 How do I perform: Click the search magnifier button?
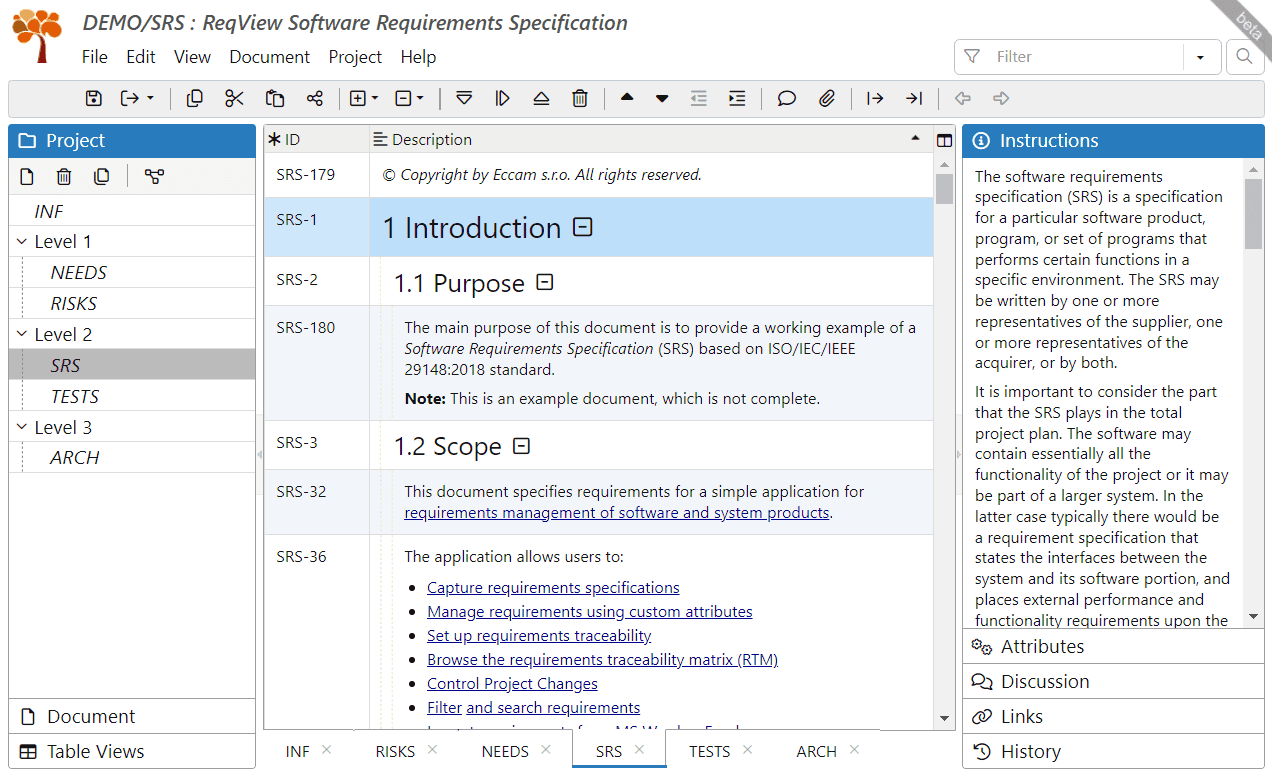(x=1244, y=57)
